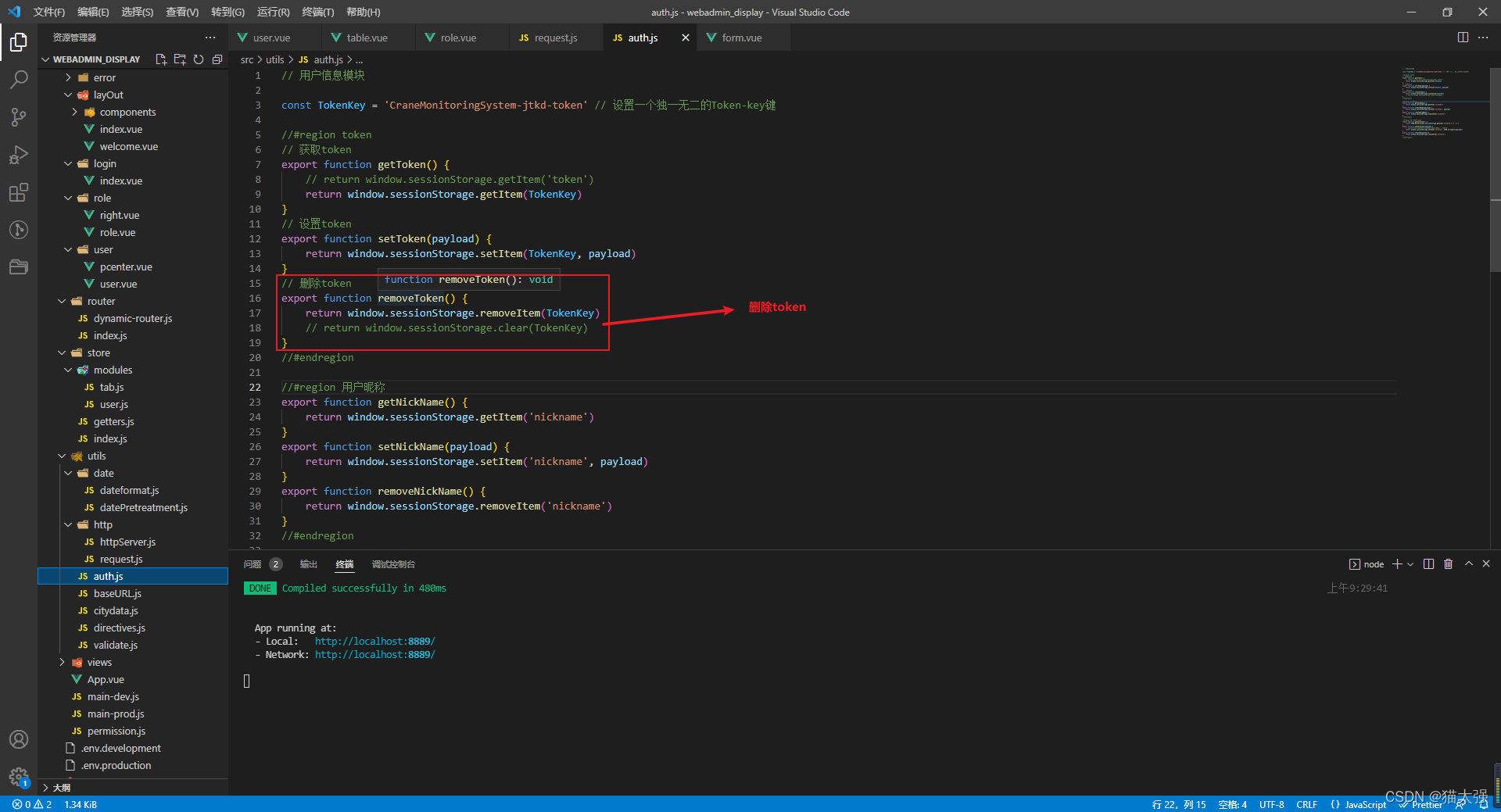Viewport: 1501px width, 812px height.
Task: Collapse the login folder
Action: 68,163
